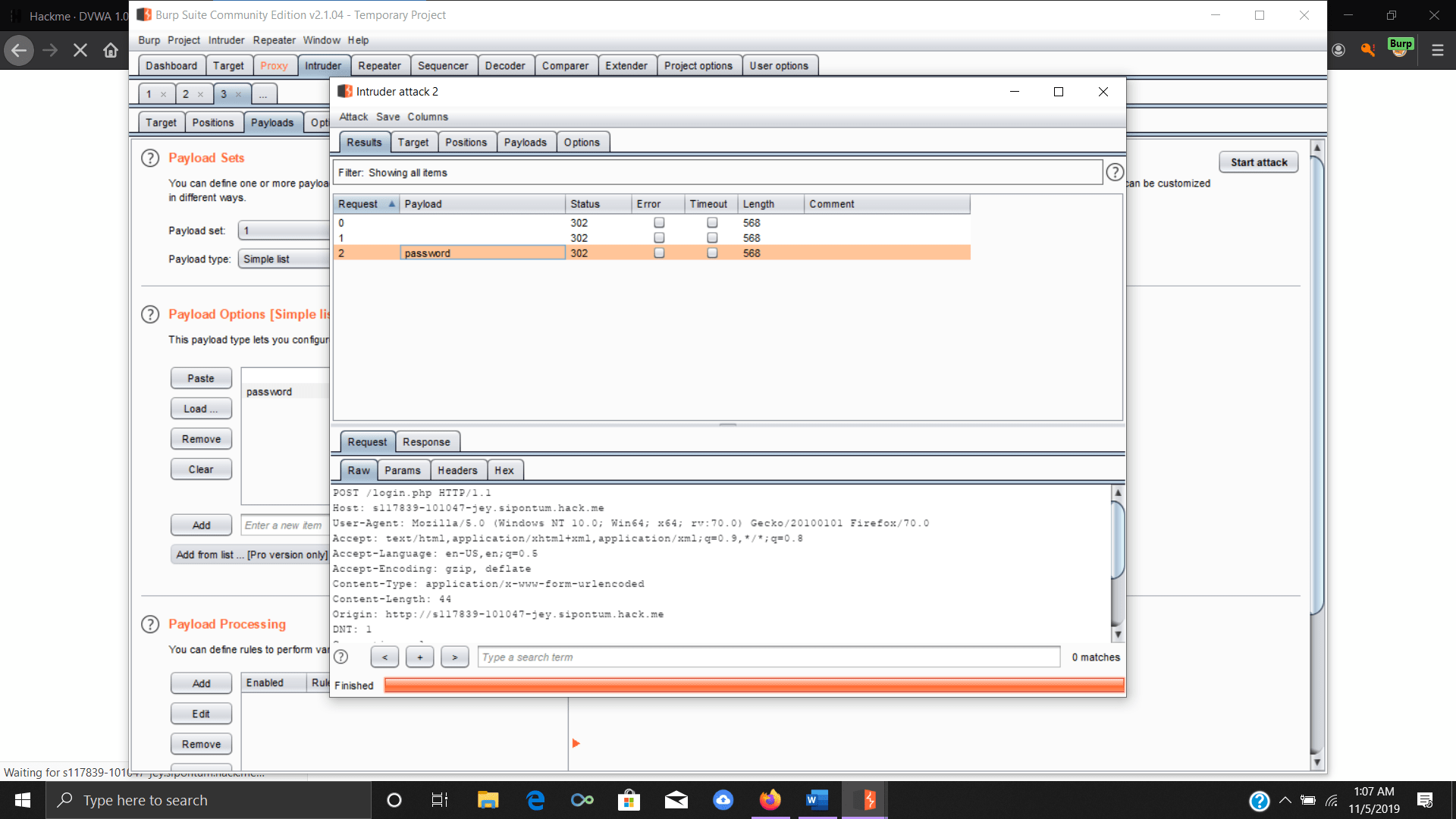The height and width of the screenshot is (819, 1456).
Task: Click Clear payload list button
Action: tap(201, 469)
